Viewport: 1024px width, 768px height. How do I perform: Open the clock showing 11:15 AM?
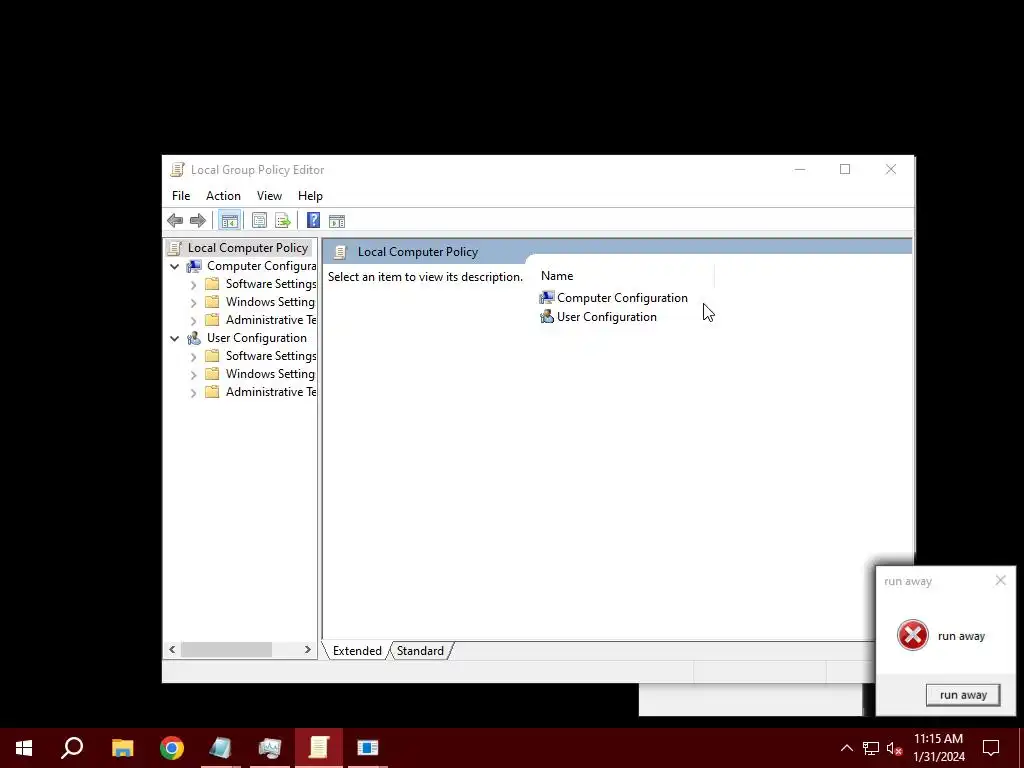tap(938, 748)
